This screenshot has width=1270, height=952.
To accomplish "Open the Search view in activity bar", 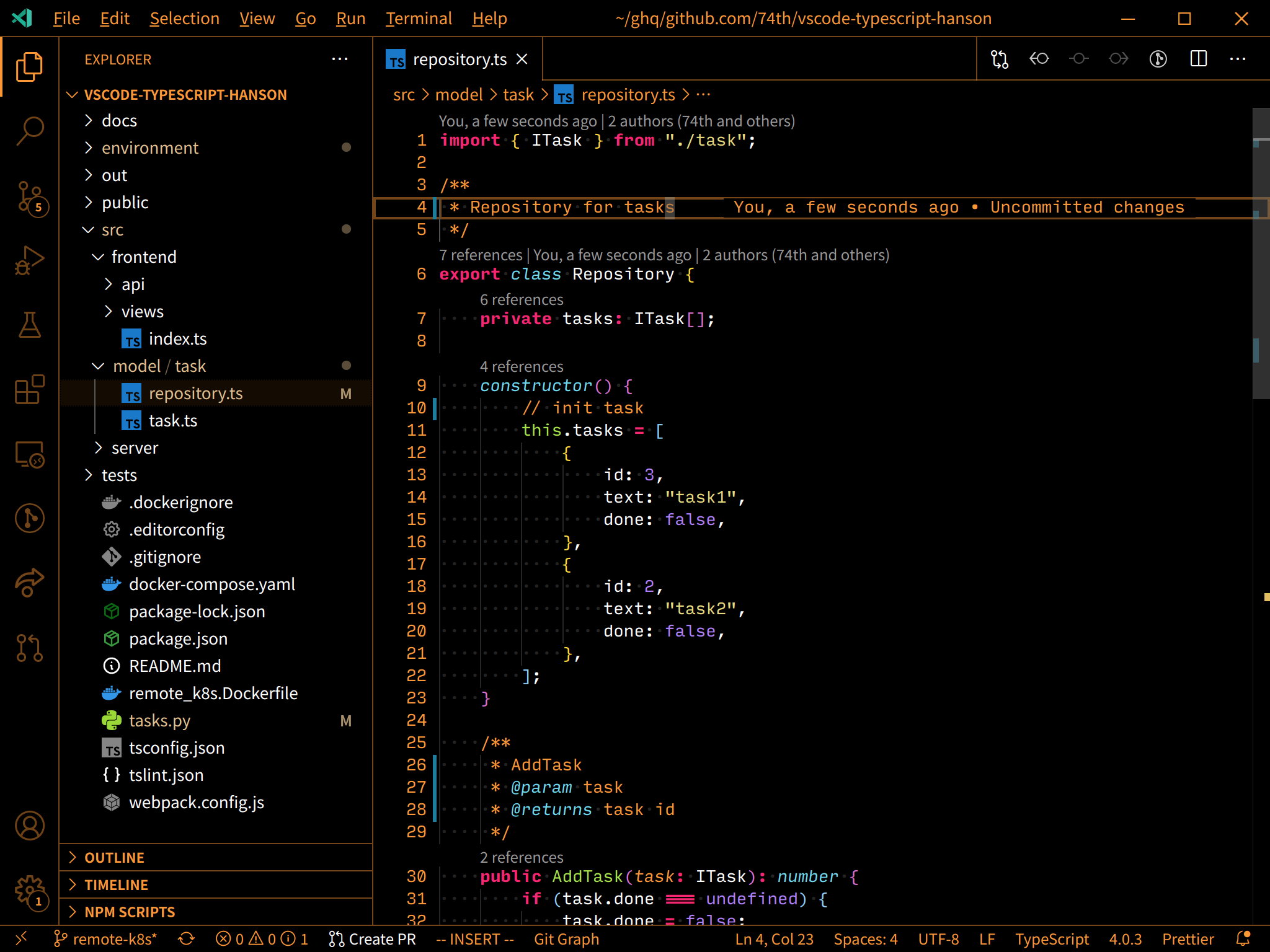I will tap(29, 131).
